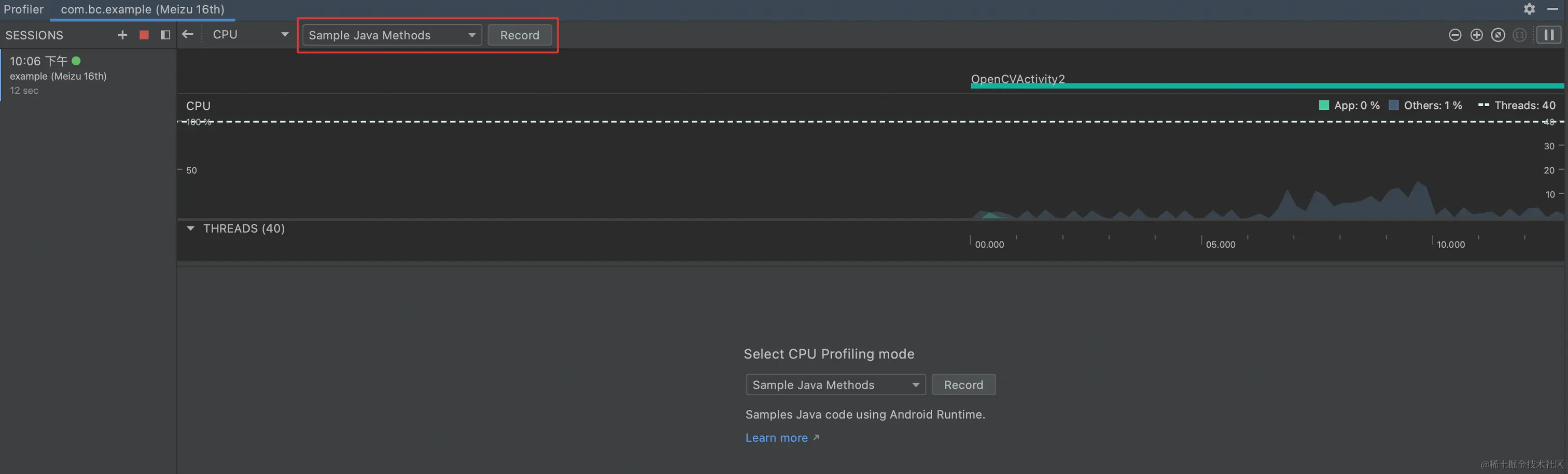Select the 10:06 example session entry
The height and width of the screenshot is (474, 1568).
pos(88,76)
